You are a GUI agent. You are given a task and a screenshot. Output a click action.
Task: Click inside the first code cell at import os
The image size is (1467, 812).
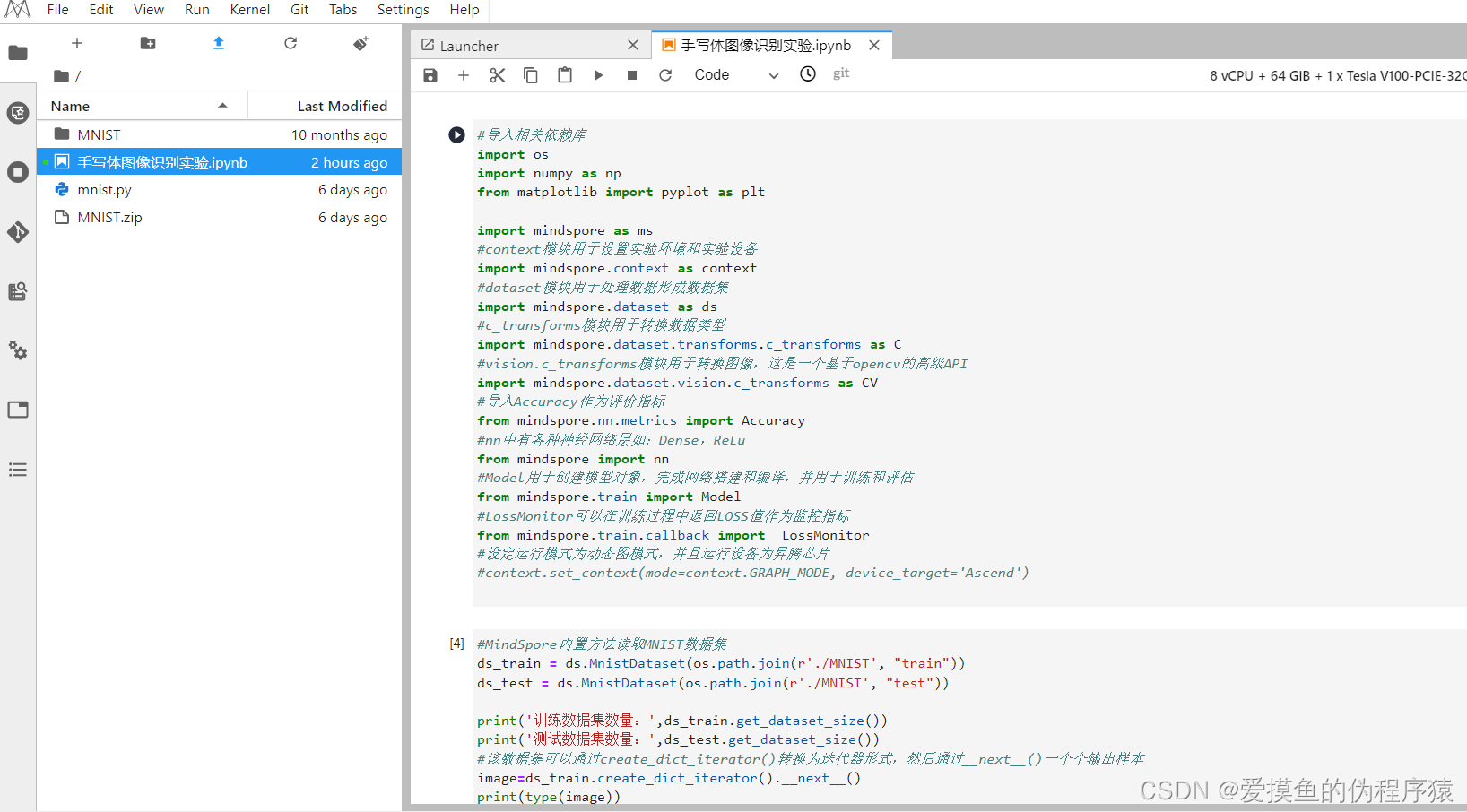pyautogui.click(x=513, y=154)
